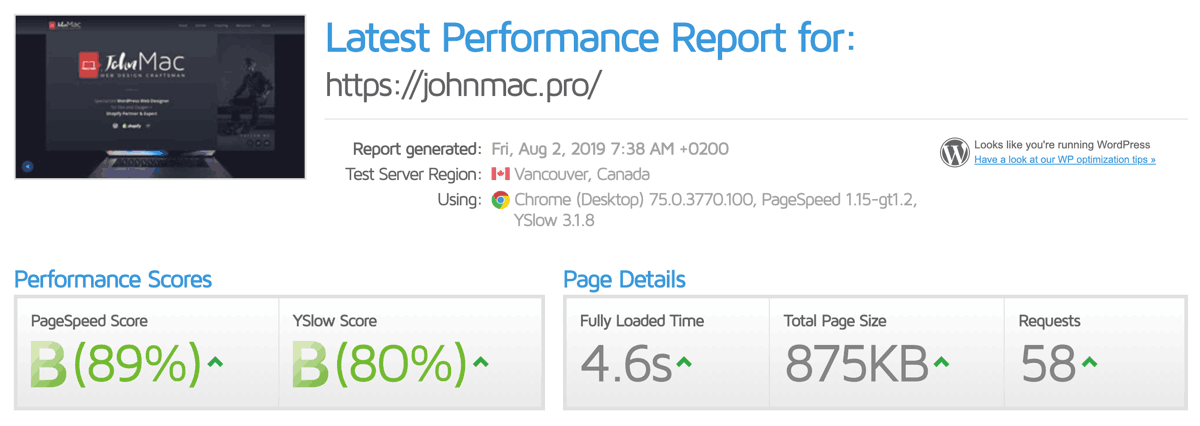Click the up arrow next to 875KB
This screenshot has width=1200, height=426.
(940, 362)
